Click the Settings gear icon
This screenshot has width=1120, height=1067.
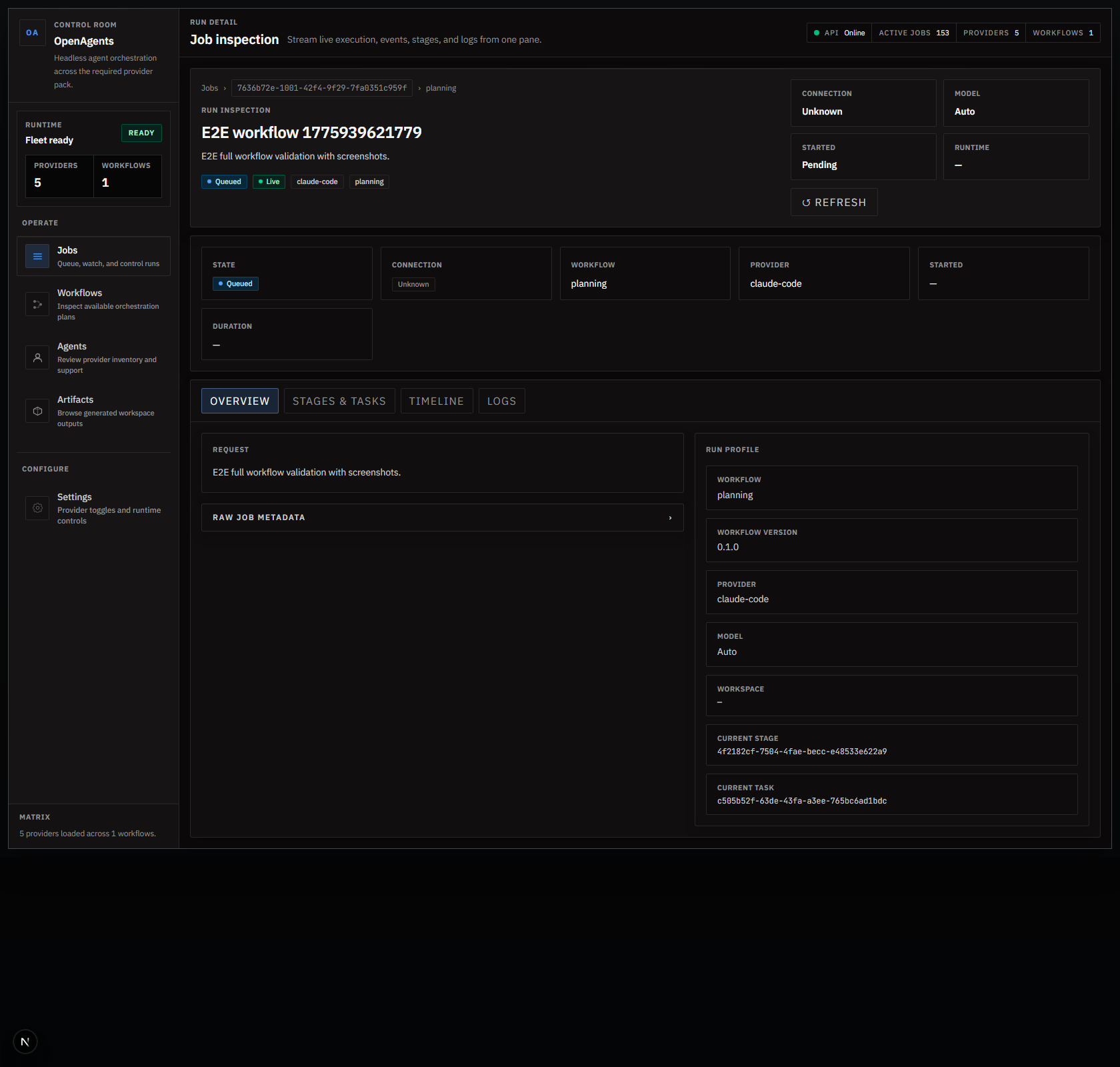(x=37, y=508)
